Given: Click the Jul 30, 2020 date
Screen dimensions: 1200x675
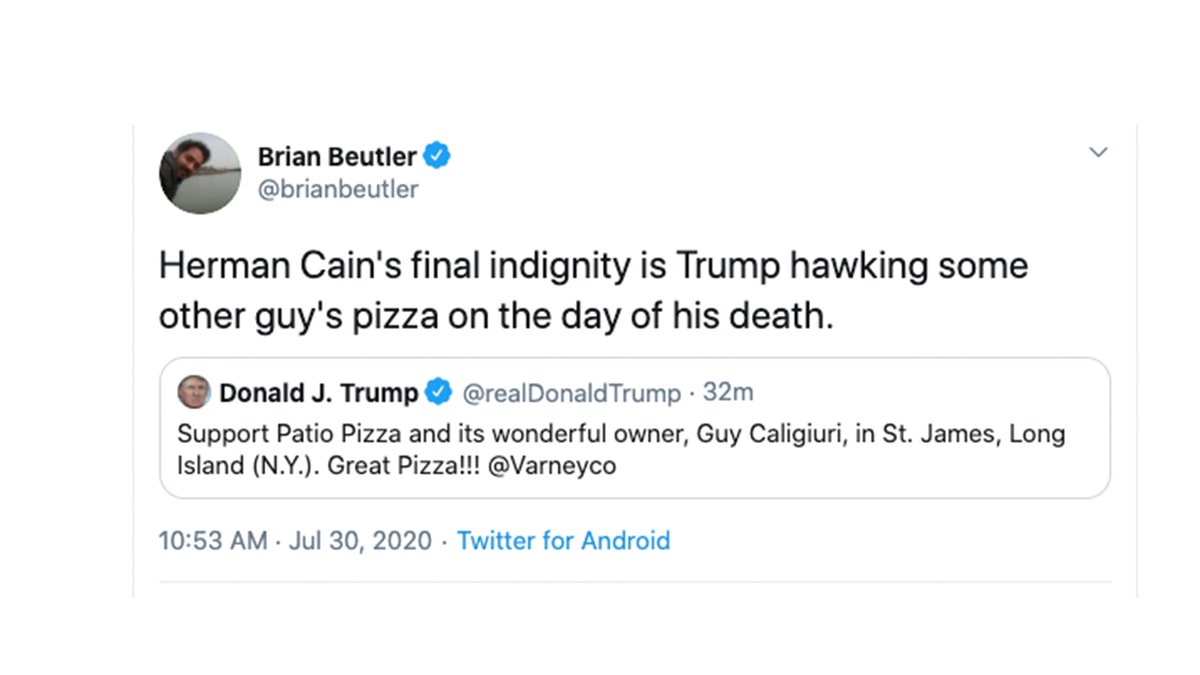Looking at the screenshot, I should pos(360,541).
